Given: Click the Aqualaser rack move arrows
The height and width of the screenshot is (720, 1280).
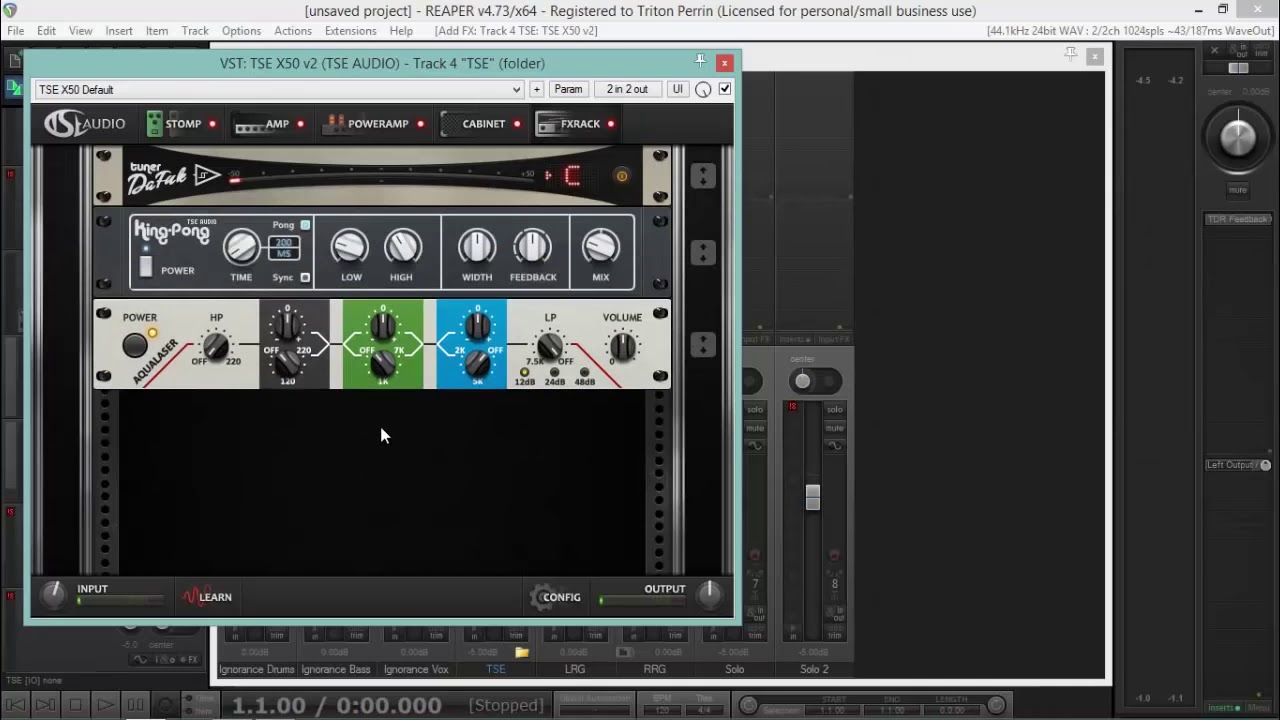Looking at the screenshot, I should point(703,344).
